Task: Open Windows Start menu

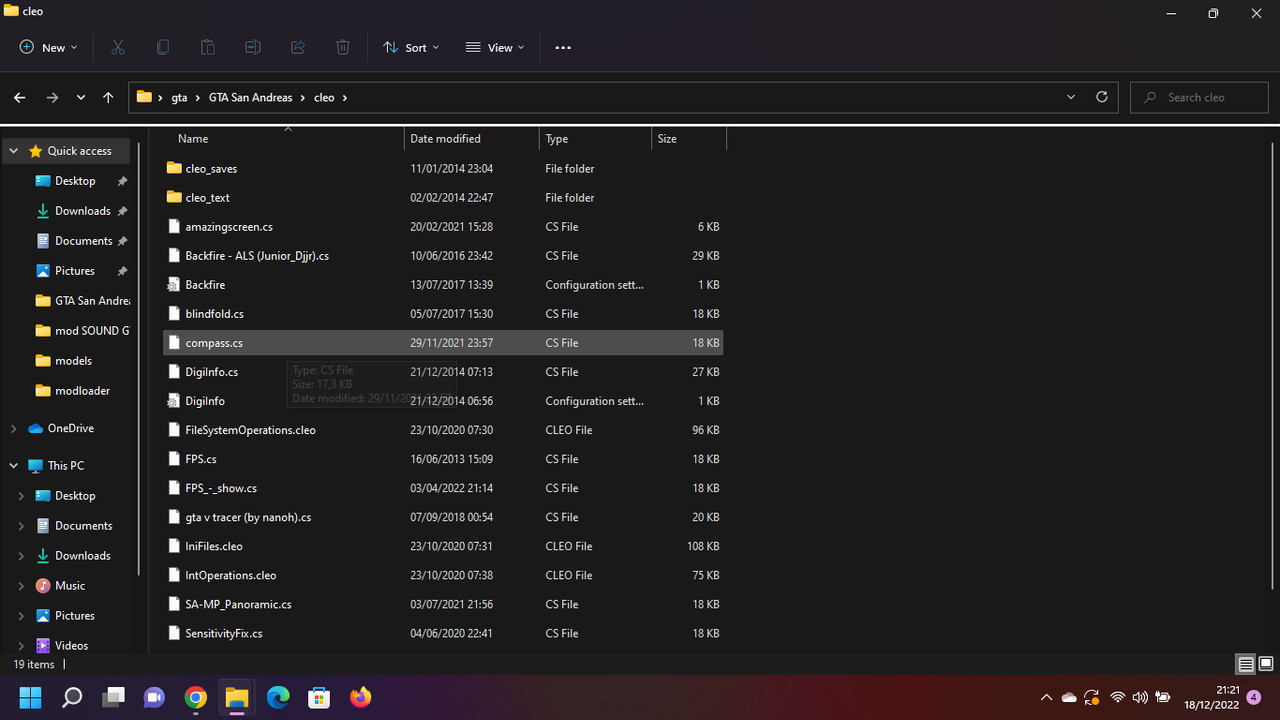Action: pos(31,697)
